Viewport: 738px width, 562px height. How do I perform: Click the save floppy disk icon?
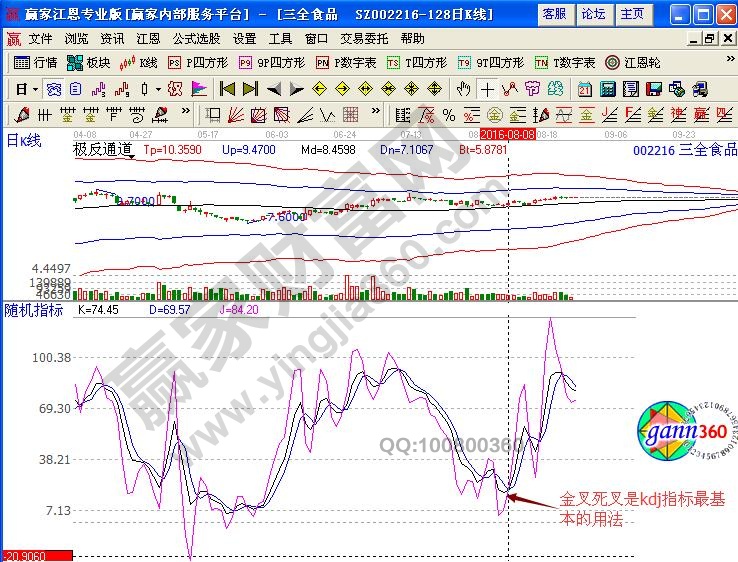coord(653,89)
